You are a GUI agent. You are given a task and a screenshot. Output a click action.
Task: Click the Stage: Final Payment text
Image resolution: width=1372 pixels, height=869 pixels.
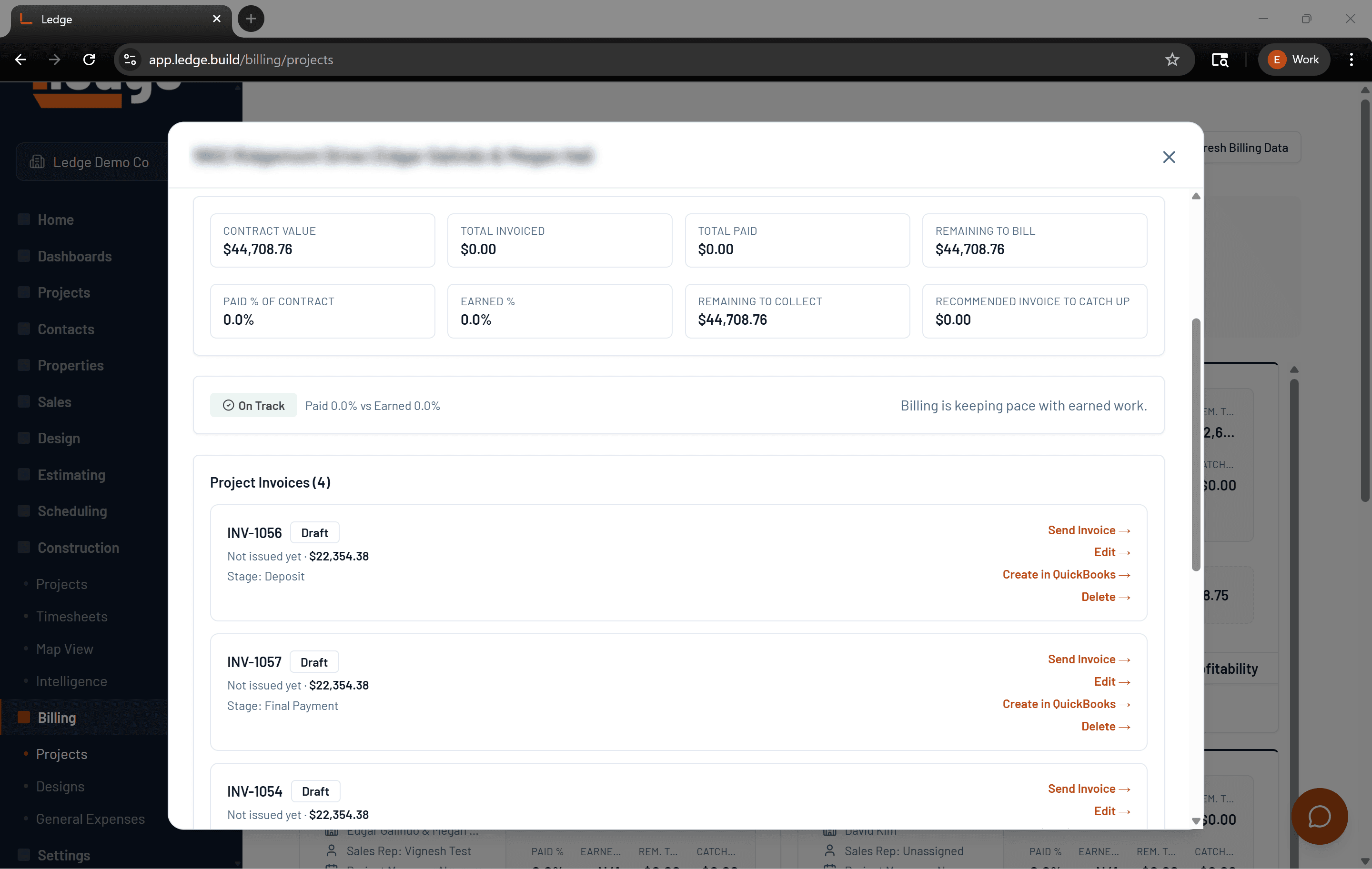(x=282, y=706)
